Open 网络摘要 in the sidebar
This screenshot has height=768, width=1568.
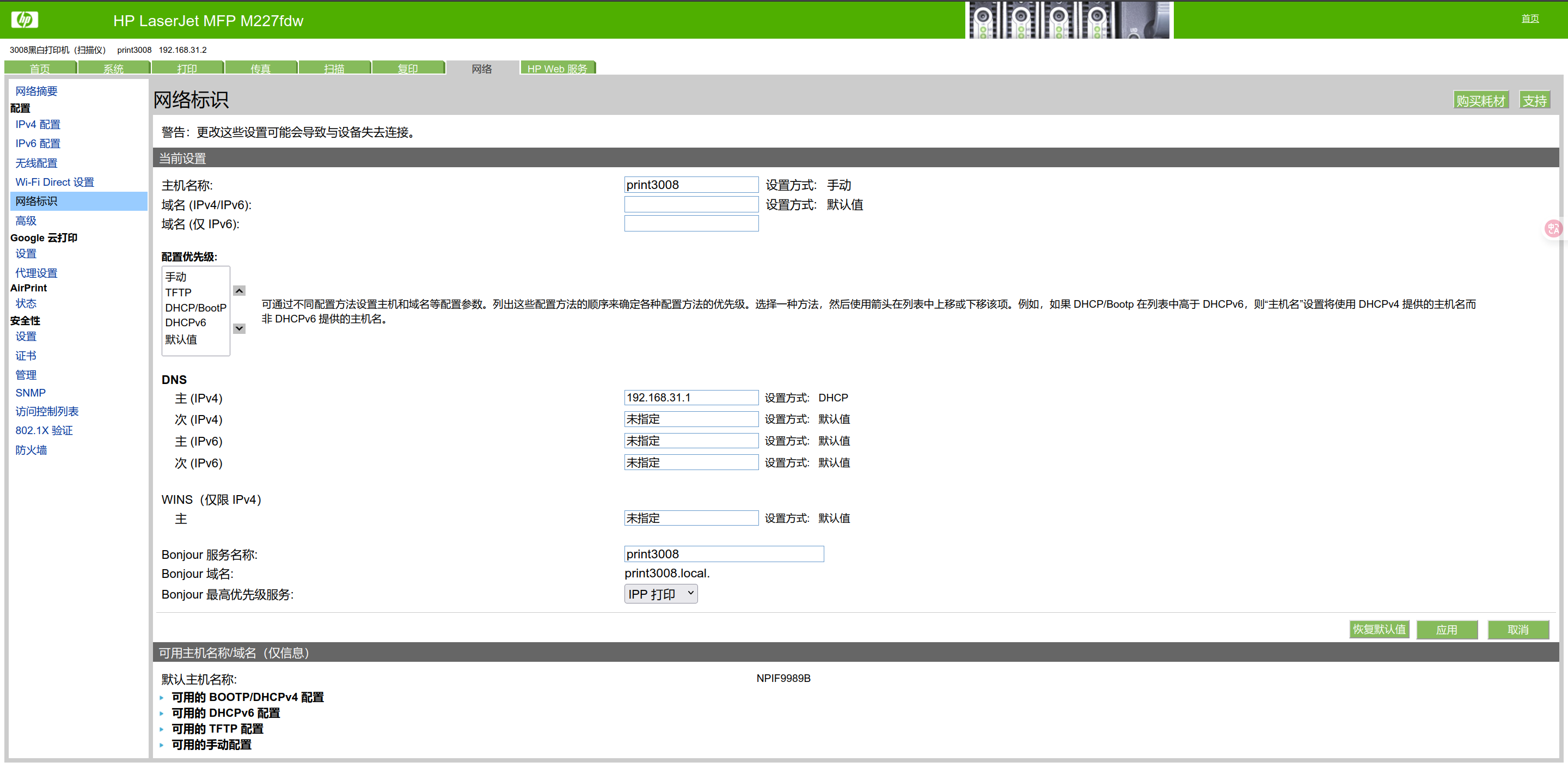(36, 91)
